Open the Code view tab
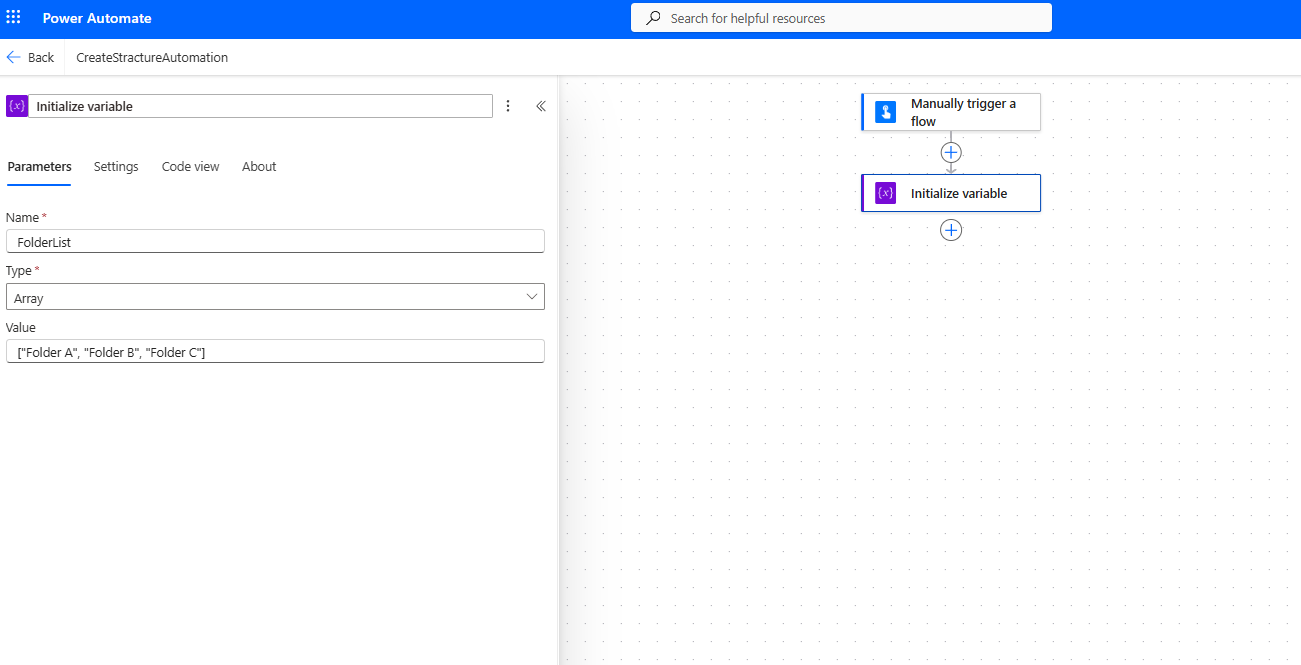 coord(190,167)
